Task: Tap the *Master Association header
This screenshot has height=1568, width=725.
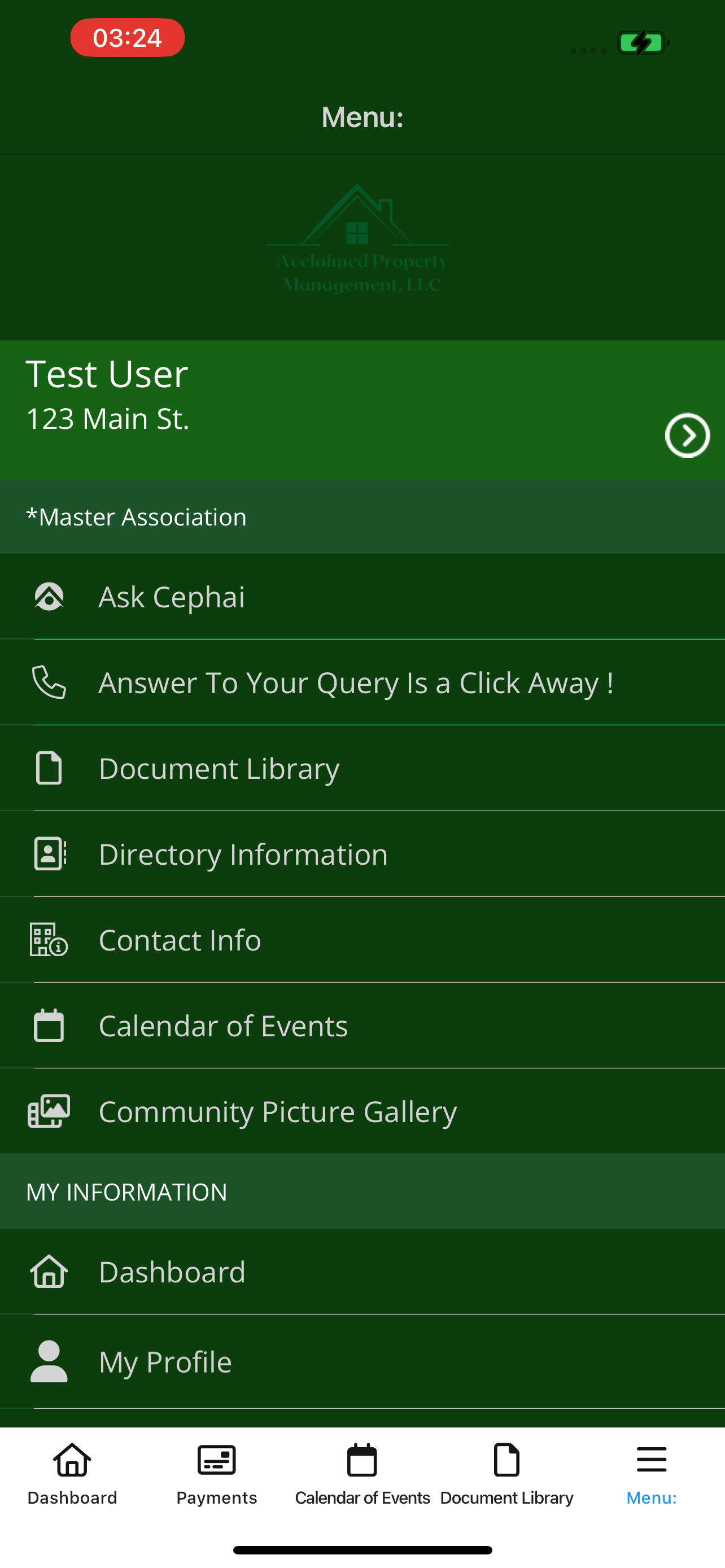Action: (363, 517)
